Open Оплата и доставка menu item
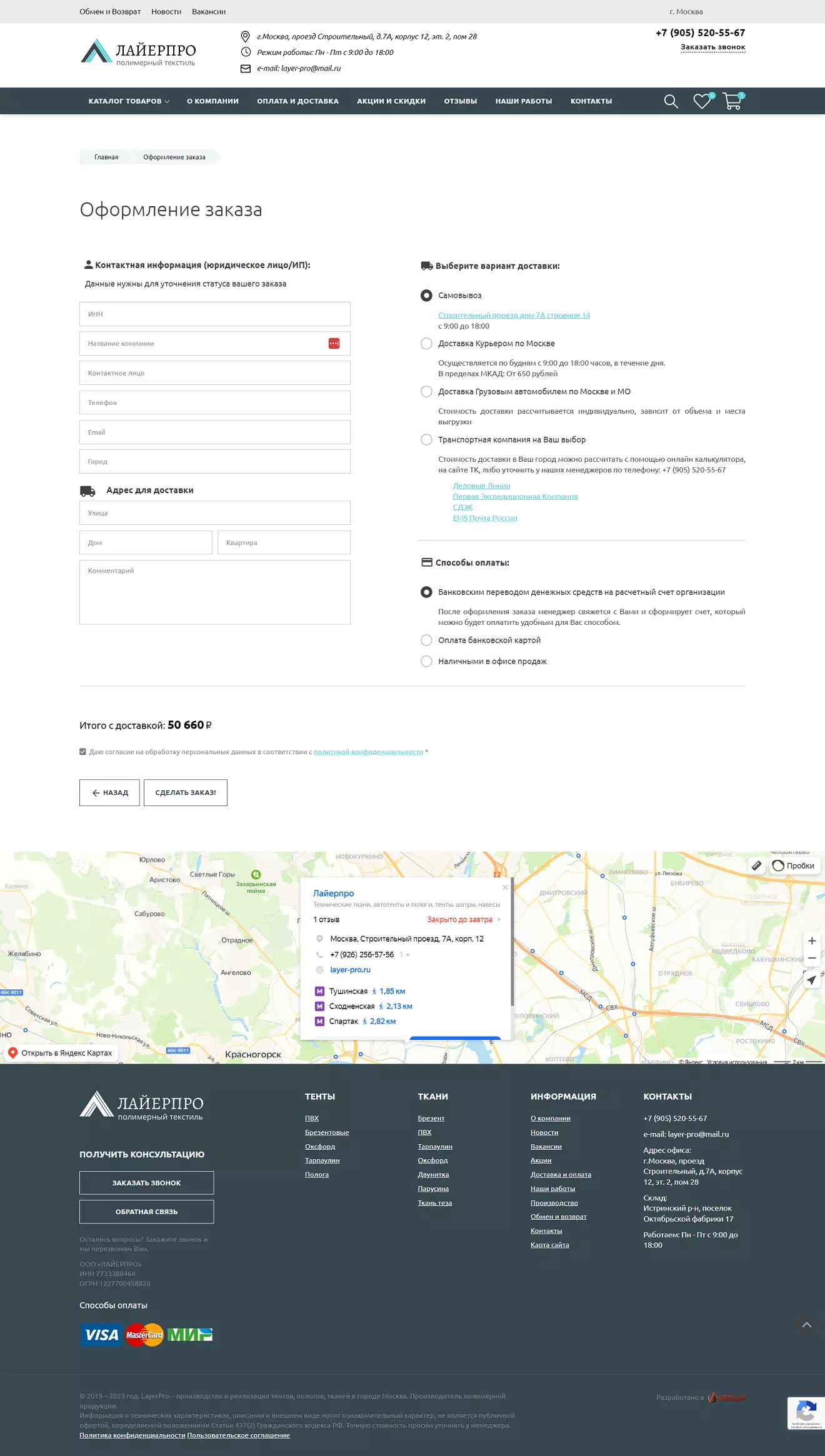Screen dimensions: 825x1456 297,101
